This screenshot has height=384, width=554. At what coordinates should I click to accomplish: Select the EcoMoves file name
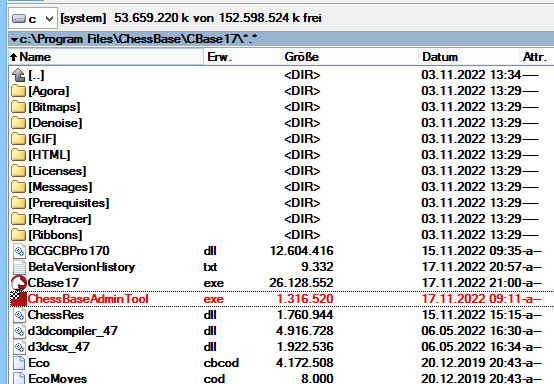(58, 379)
